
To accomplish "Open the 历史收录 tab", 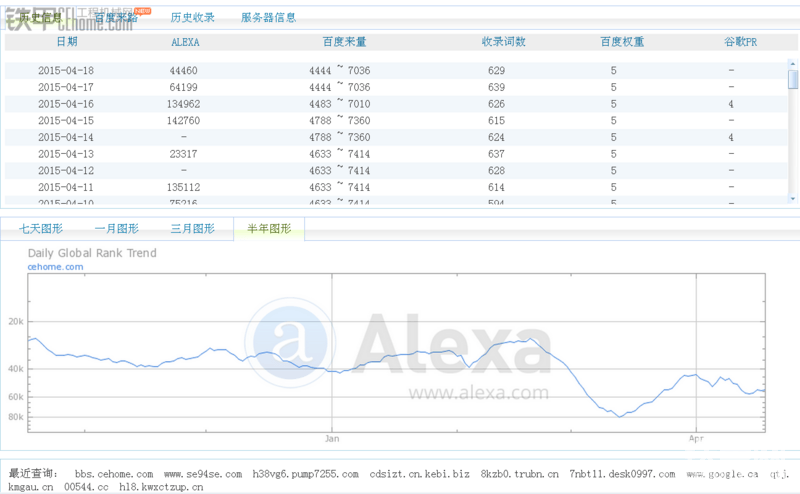I will (x=192, y=17).
